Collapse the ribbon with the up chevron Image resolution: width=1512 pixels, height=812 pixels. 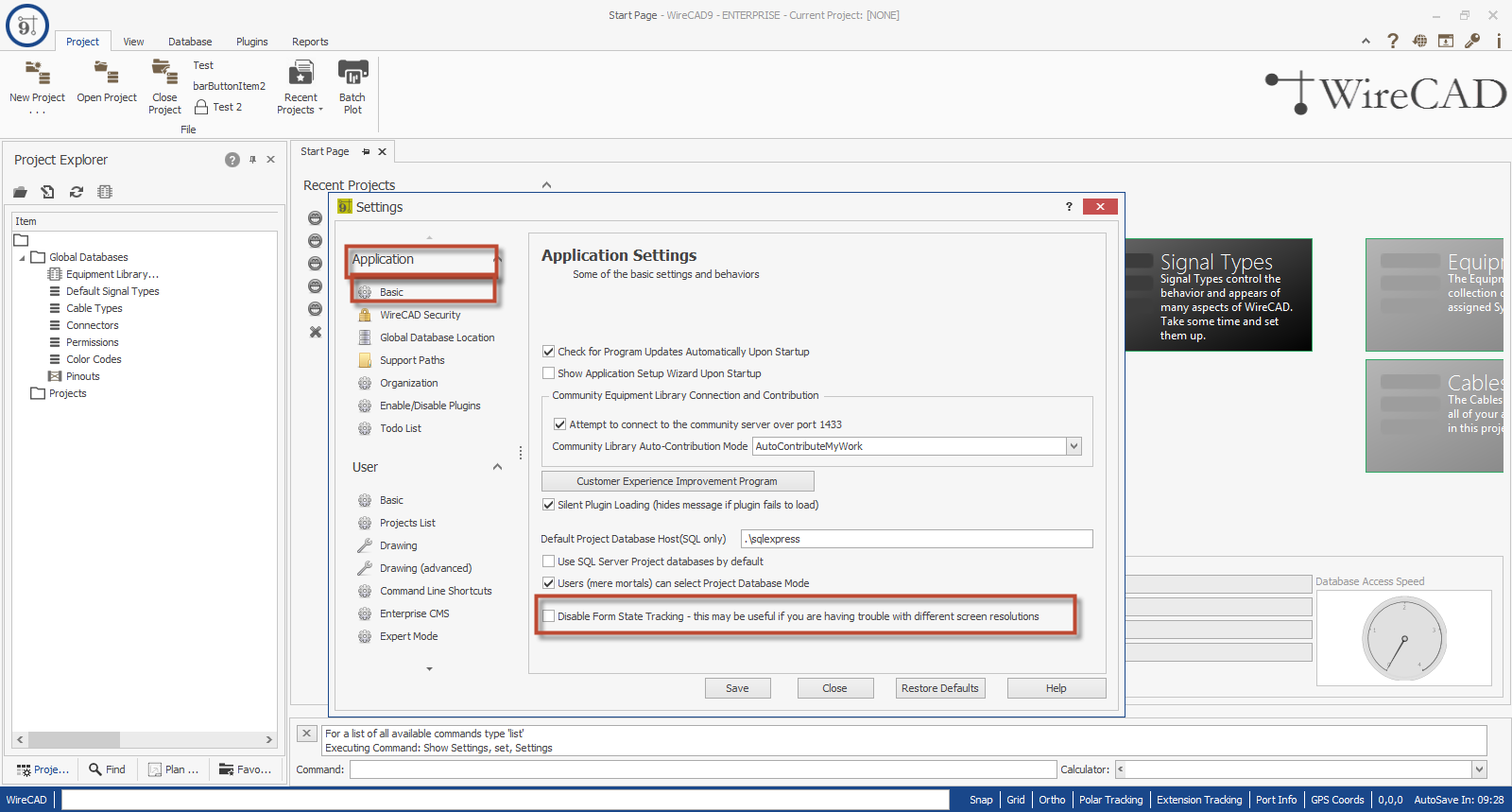click(x=1366, y=41)
